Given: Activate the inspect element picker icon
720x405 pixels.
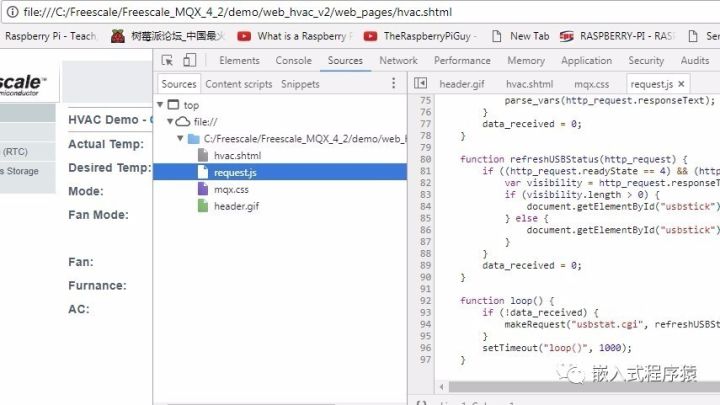Looking at the screenshot, I should 167,61.
